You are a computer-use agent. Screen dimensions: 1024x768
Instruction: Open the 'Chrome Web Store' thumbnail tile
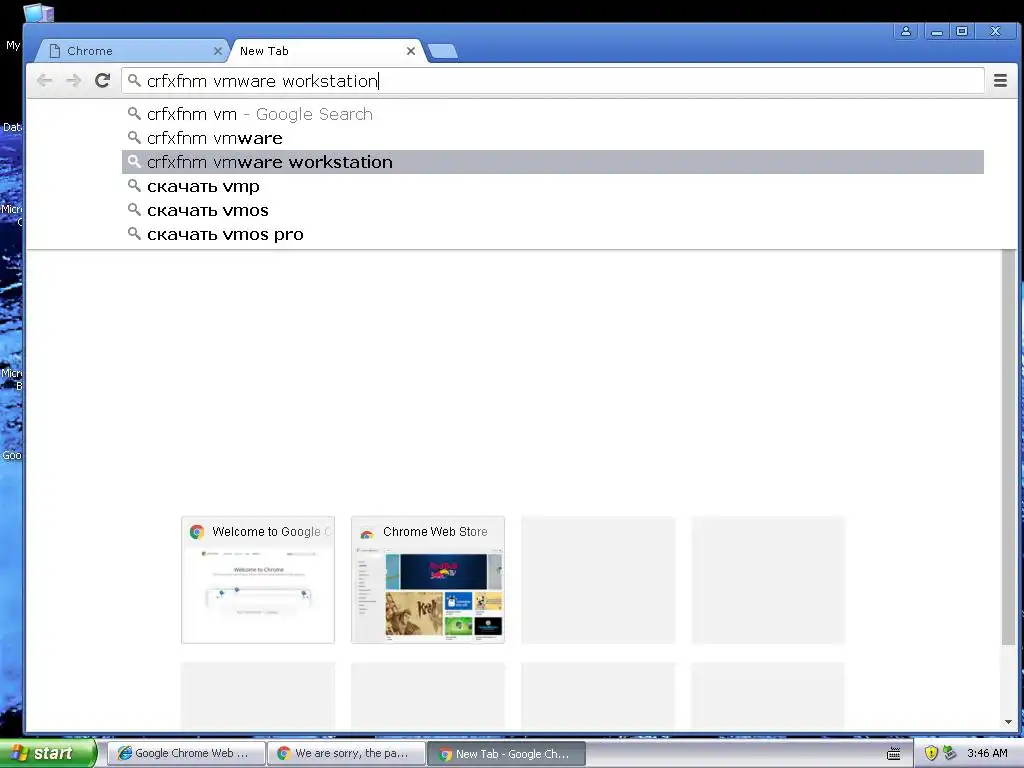coord(428,580)
